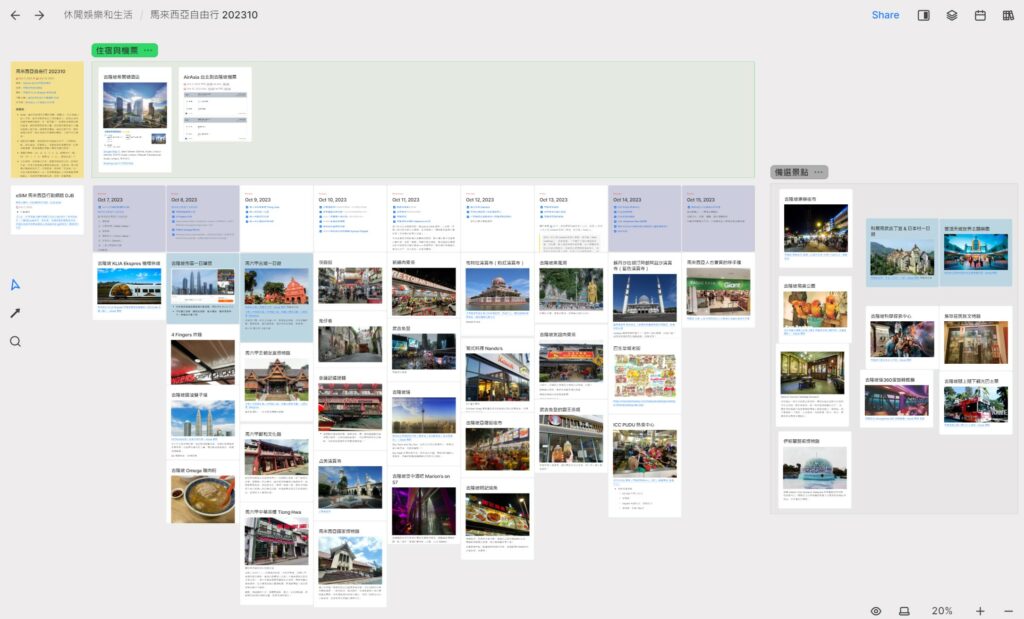Toggle the right sidebar panel

pyautogui.click(x=924, y=15)
